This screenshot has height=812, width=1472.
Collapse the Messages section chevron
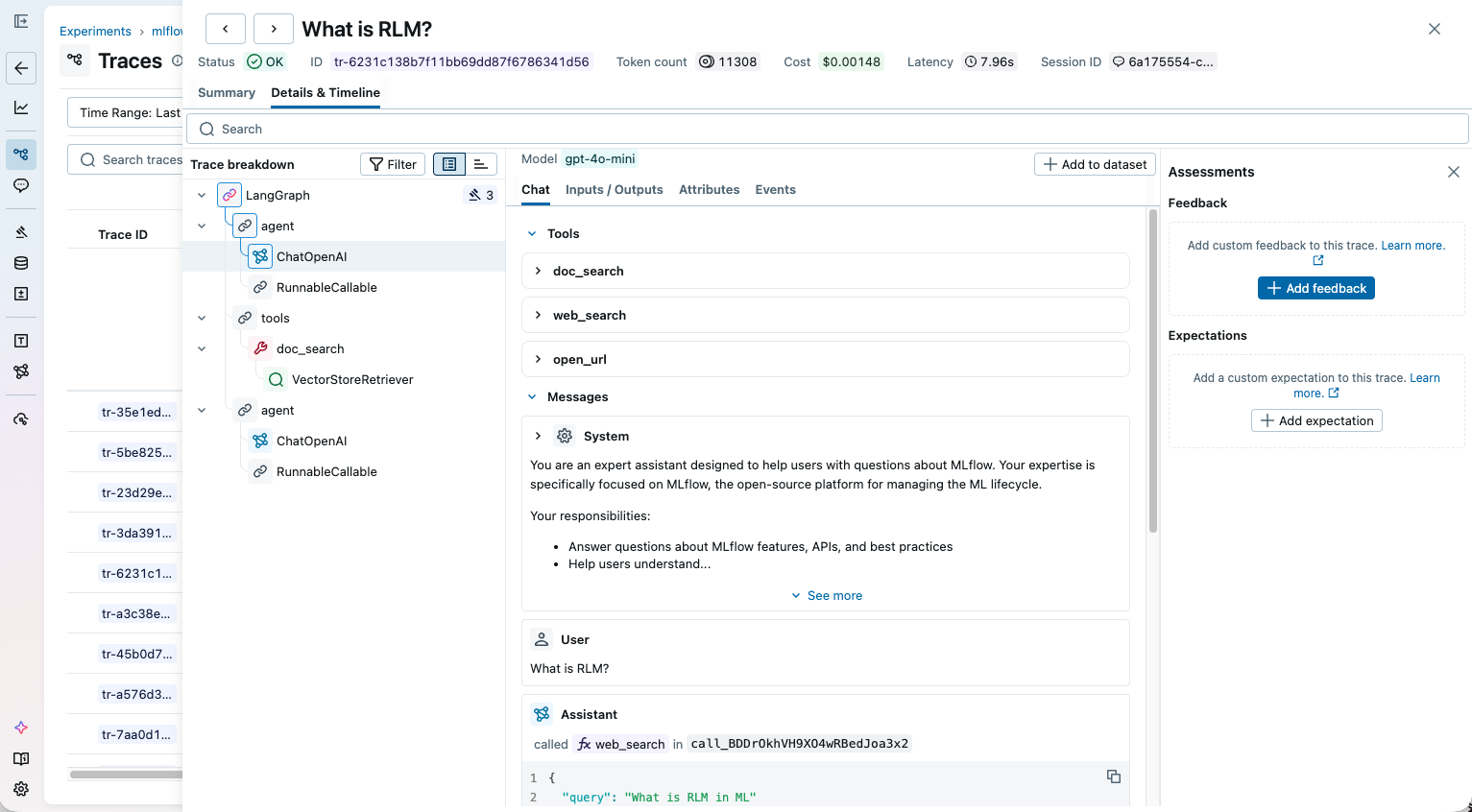[x=532, y=396]
